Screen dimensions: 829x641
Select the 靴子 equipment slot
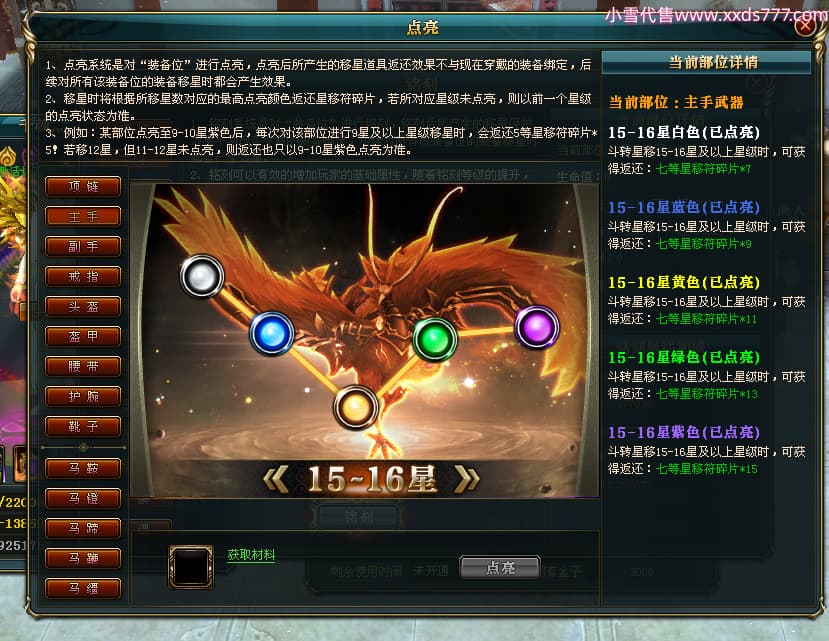83,426
